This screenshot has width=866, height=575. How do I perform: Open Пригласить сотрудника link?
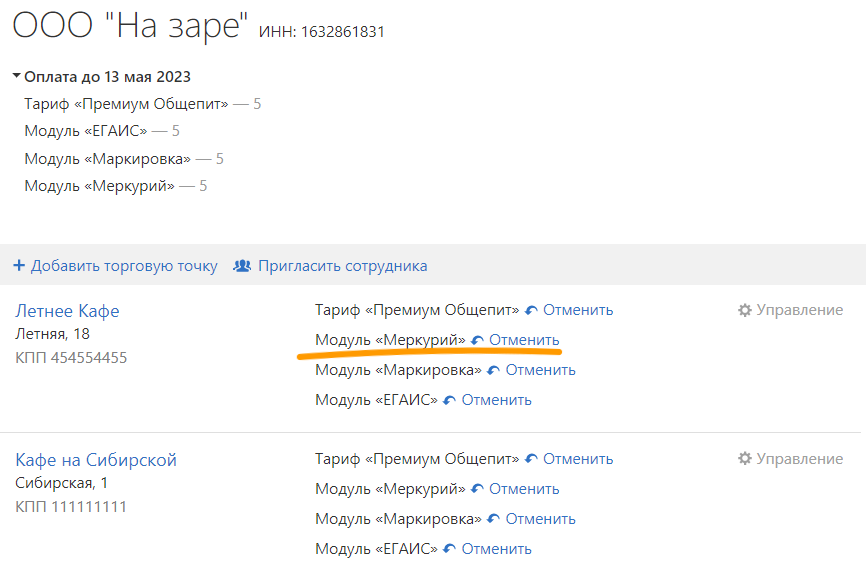coord(342,266)
